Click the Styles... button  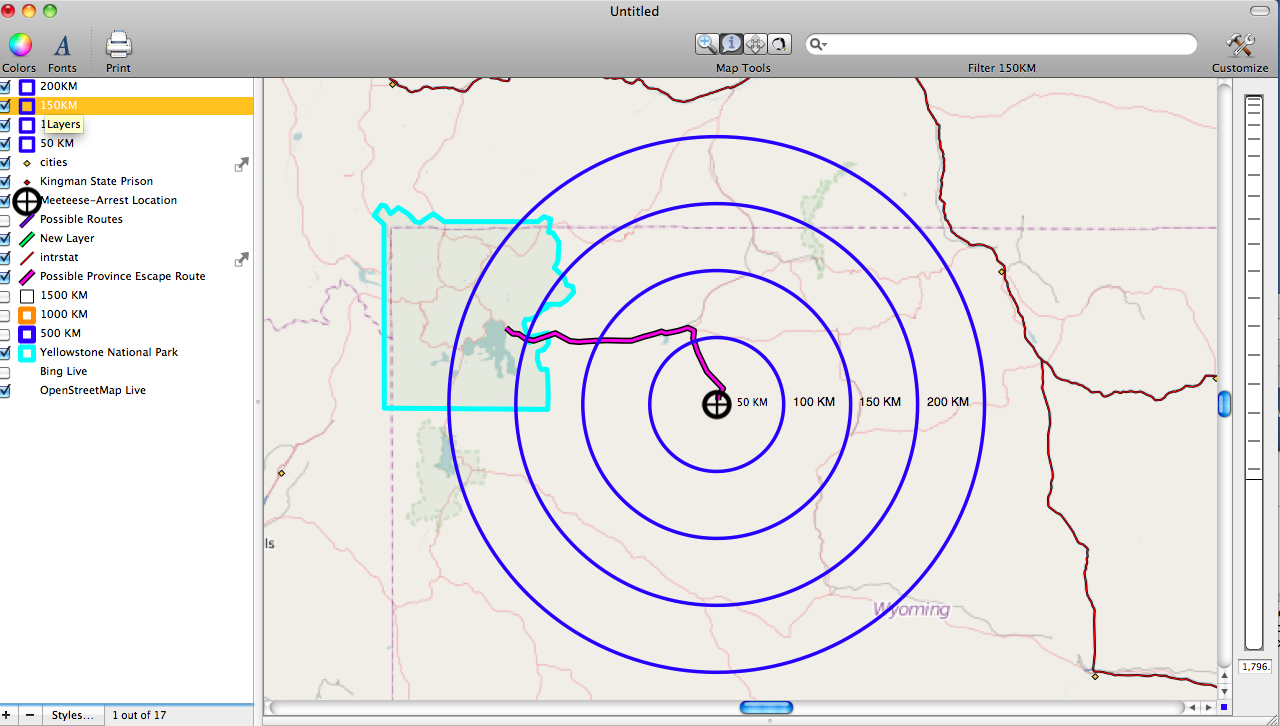[73, 715]
